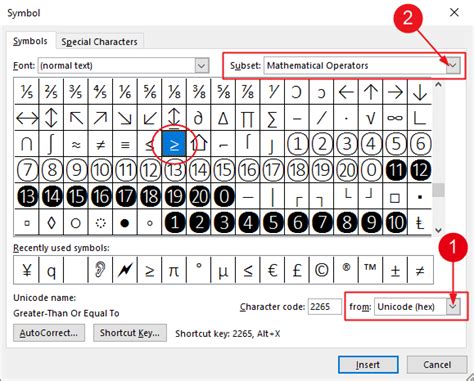This screenshot has width=474, height=381.
Task: Select the negative circled number eleven
Action: 395,170
